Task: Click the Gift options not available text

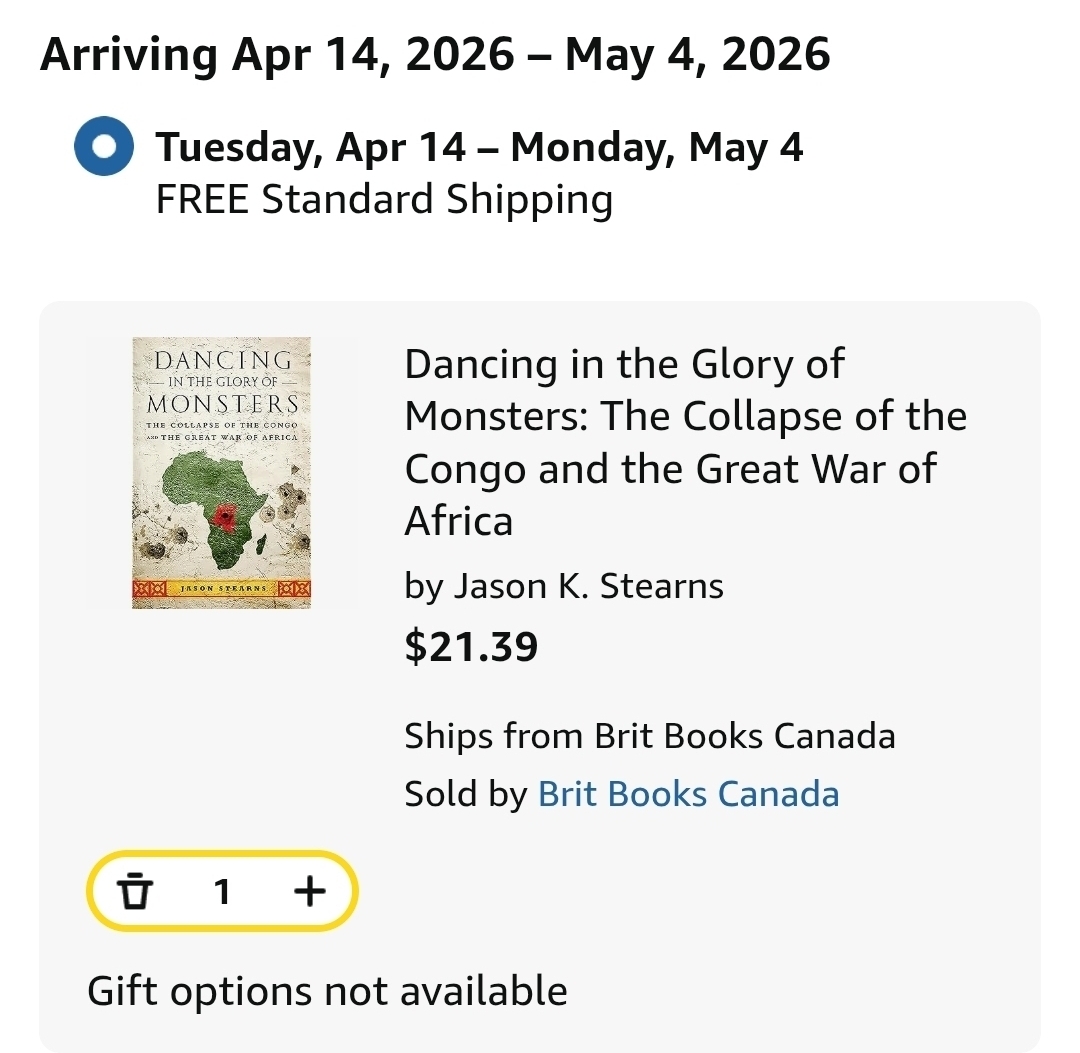Action: 327,991
